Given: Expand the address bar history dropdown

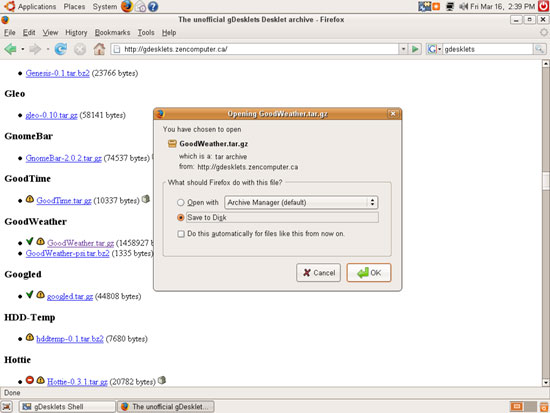Looking at the screenshot, I should click(403, 49).
